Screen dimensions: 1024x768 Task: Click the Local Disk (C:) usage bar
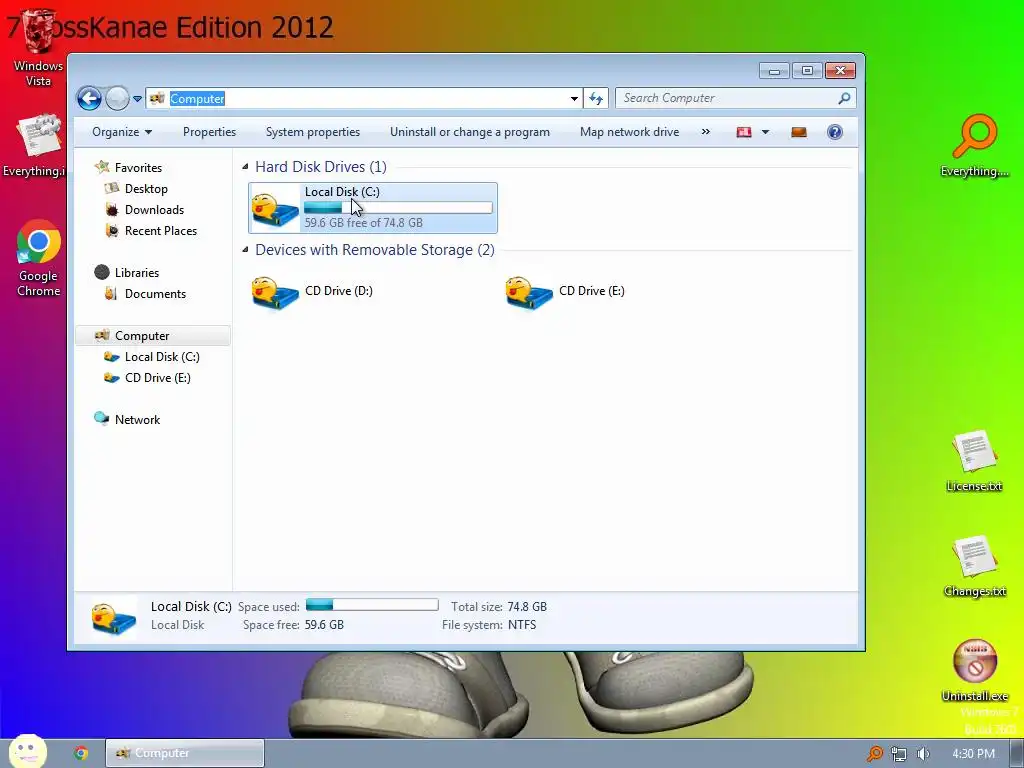pos(398,208)
